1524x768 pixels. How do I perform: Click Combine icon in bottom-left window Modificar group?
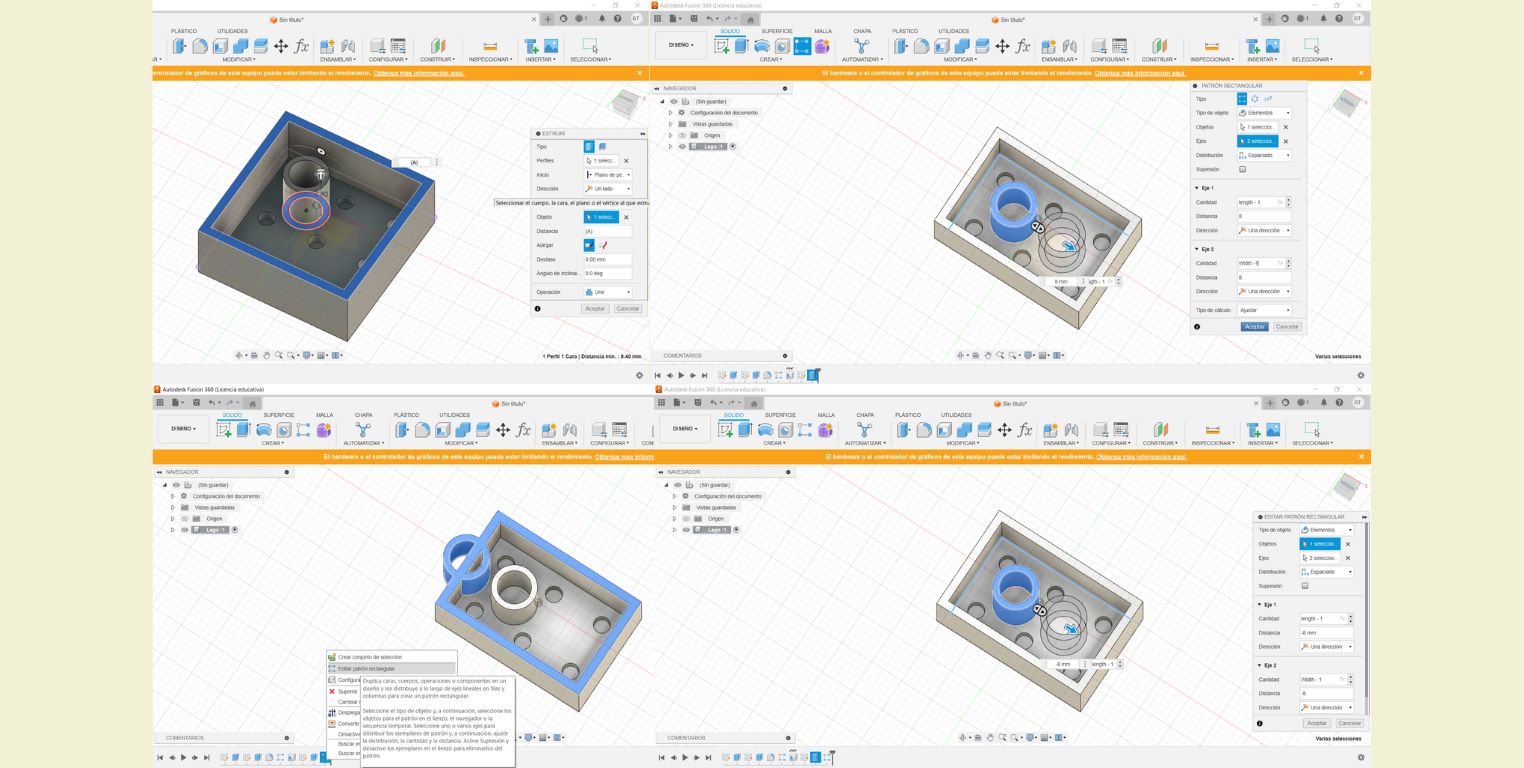click(462, 430)
